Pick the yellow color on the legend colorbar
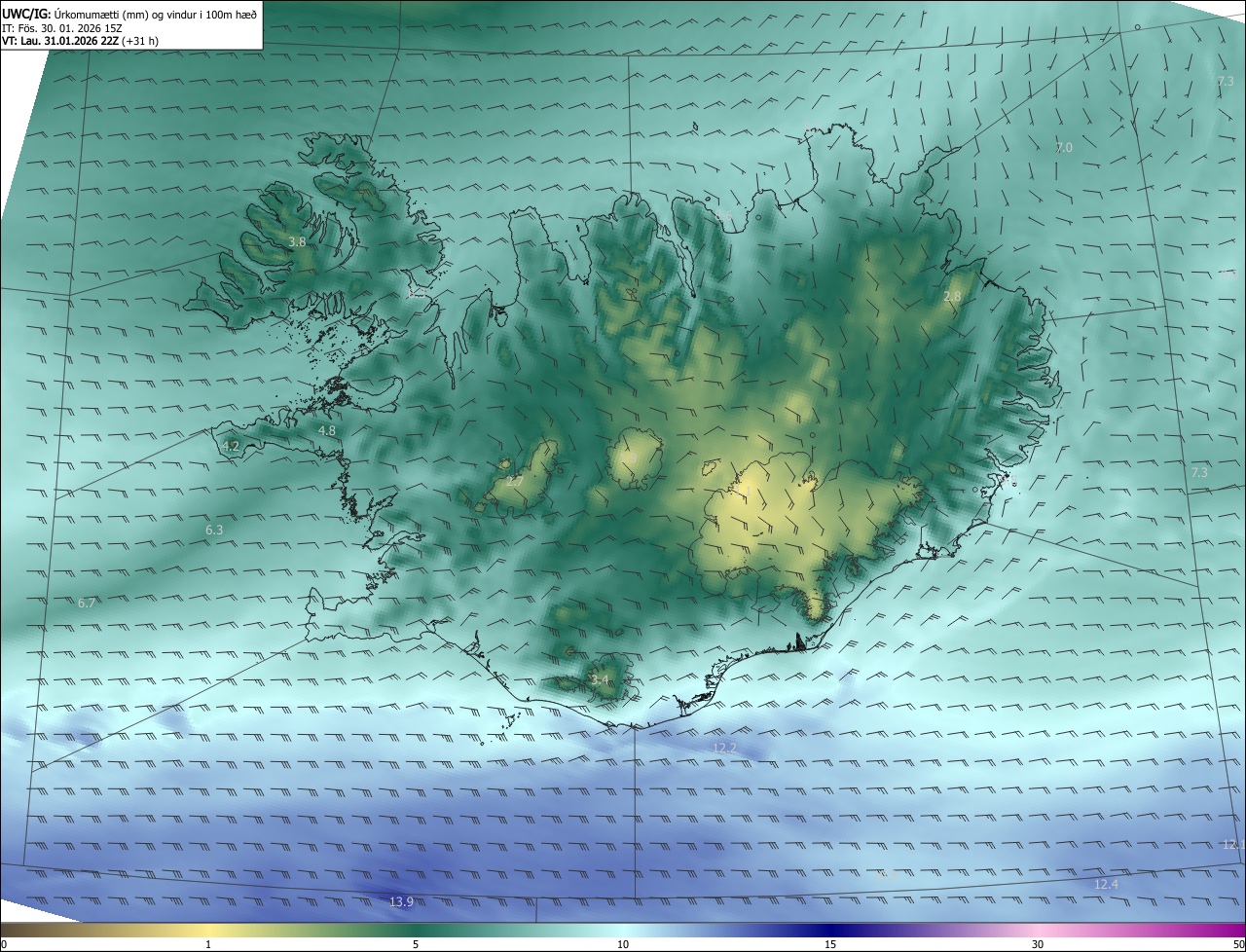1246x952 pixels. pos(208,931)
